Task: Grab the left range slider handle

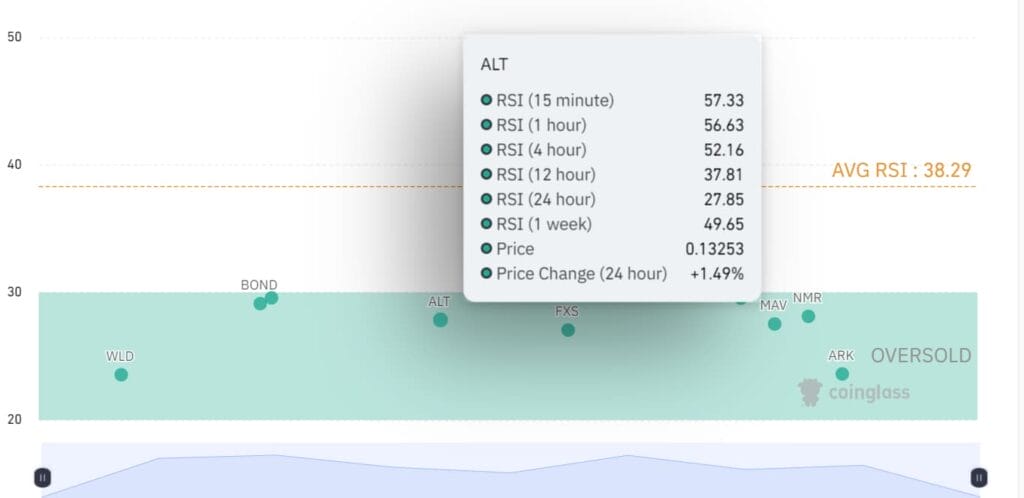Action: [42, 477]
